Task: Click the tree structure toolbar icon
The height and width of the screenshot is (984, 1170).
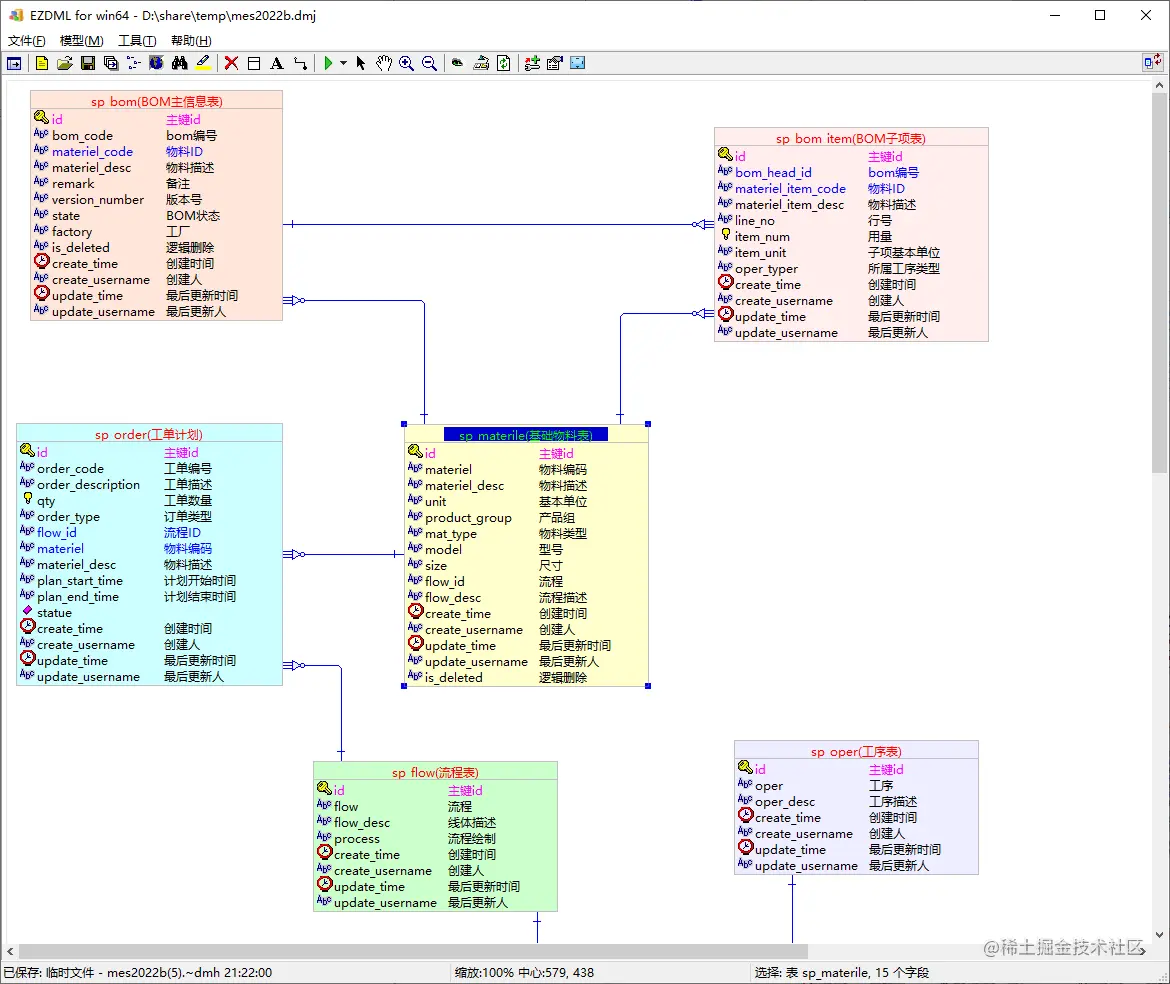Action: 134,63
